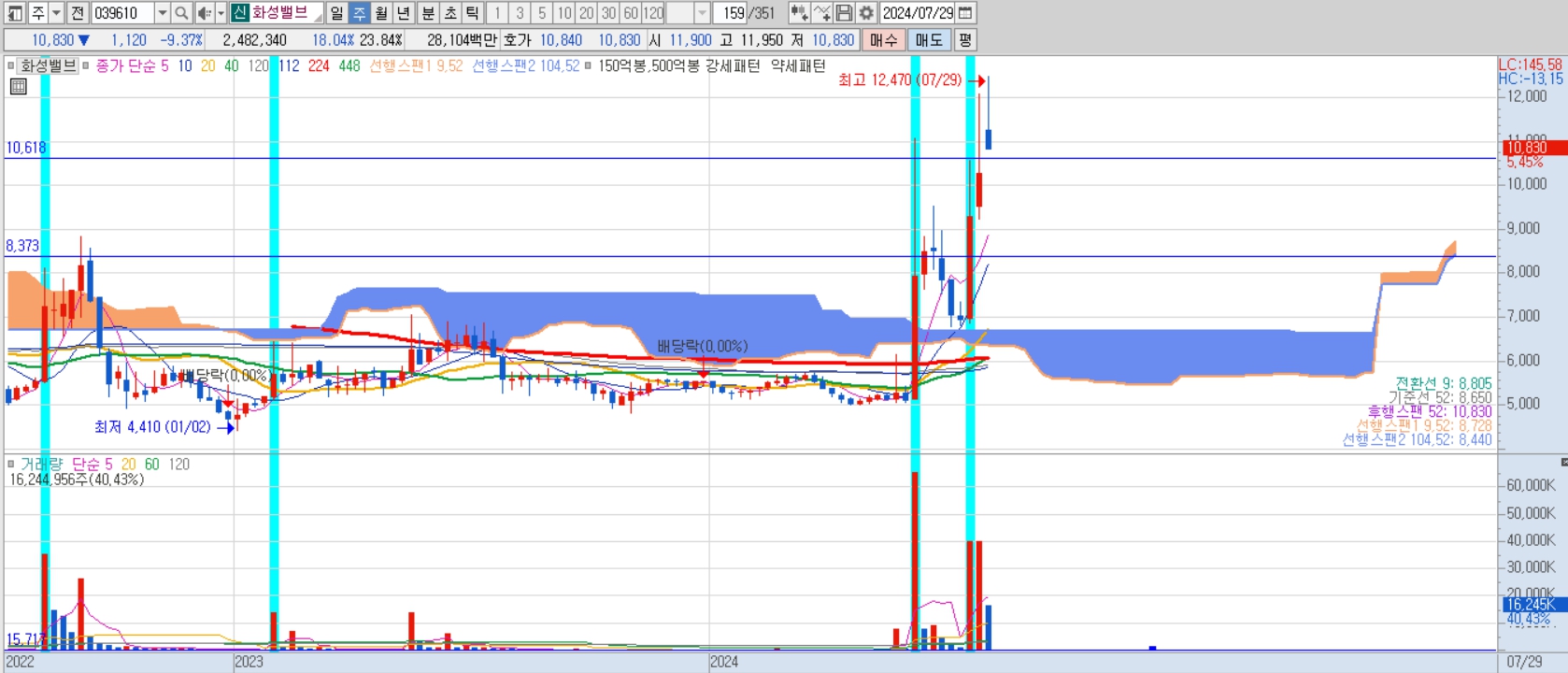The width and height of the screenshot is (1568, 673).
Task: Select the 주 weekly chart period
Action: tap(359, 13)
